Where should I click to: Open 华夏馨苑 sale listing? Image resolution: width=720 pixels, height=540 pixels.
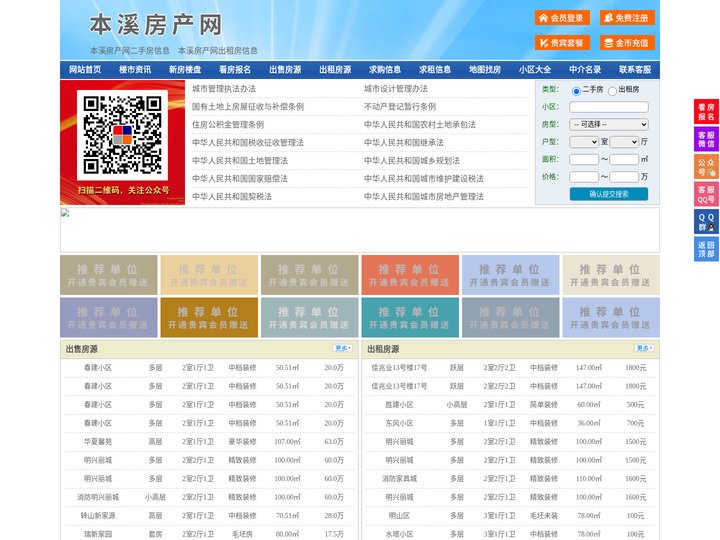pos(98,441)
